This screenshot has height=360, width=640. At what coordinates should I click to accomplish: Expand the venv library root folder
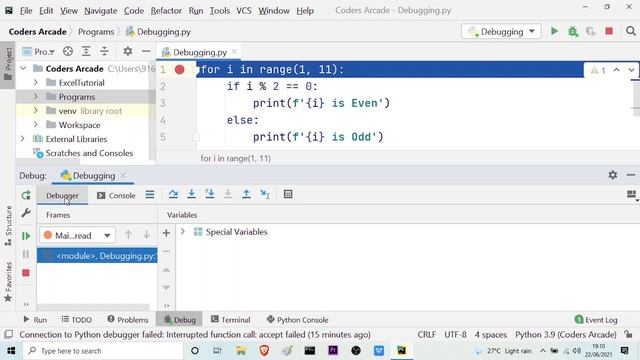36,111
